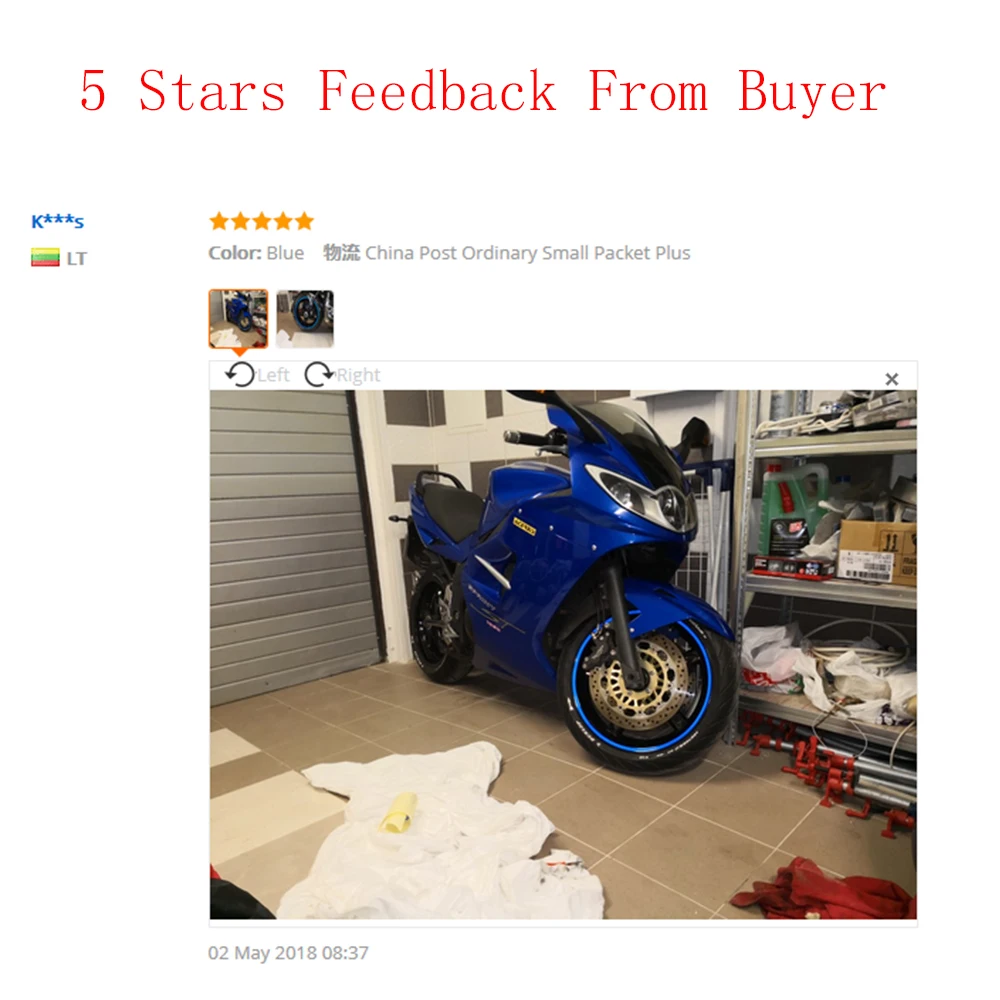Close the enlarged review photo
The height and width of the screenshot is (1000, 1000).
pos(892,379)
